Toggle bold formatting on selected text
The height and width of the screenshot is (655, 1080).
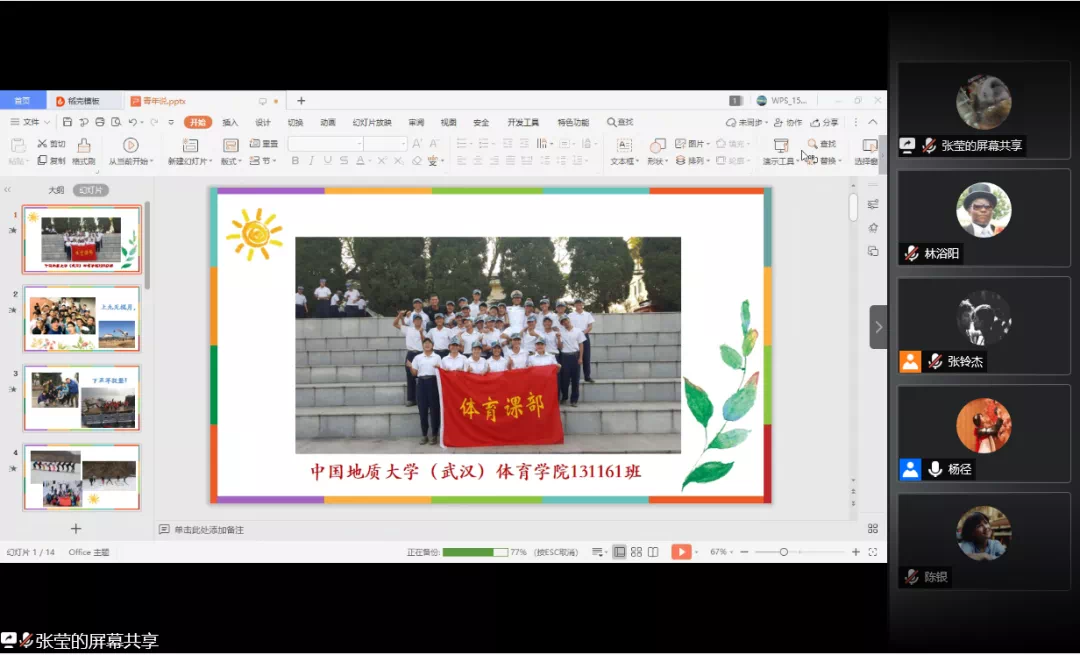coord(296,160)
